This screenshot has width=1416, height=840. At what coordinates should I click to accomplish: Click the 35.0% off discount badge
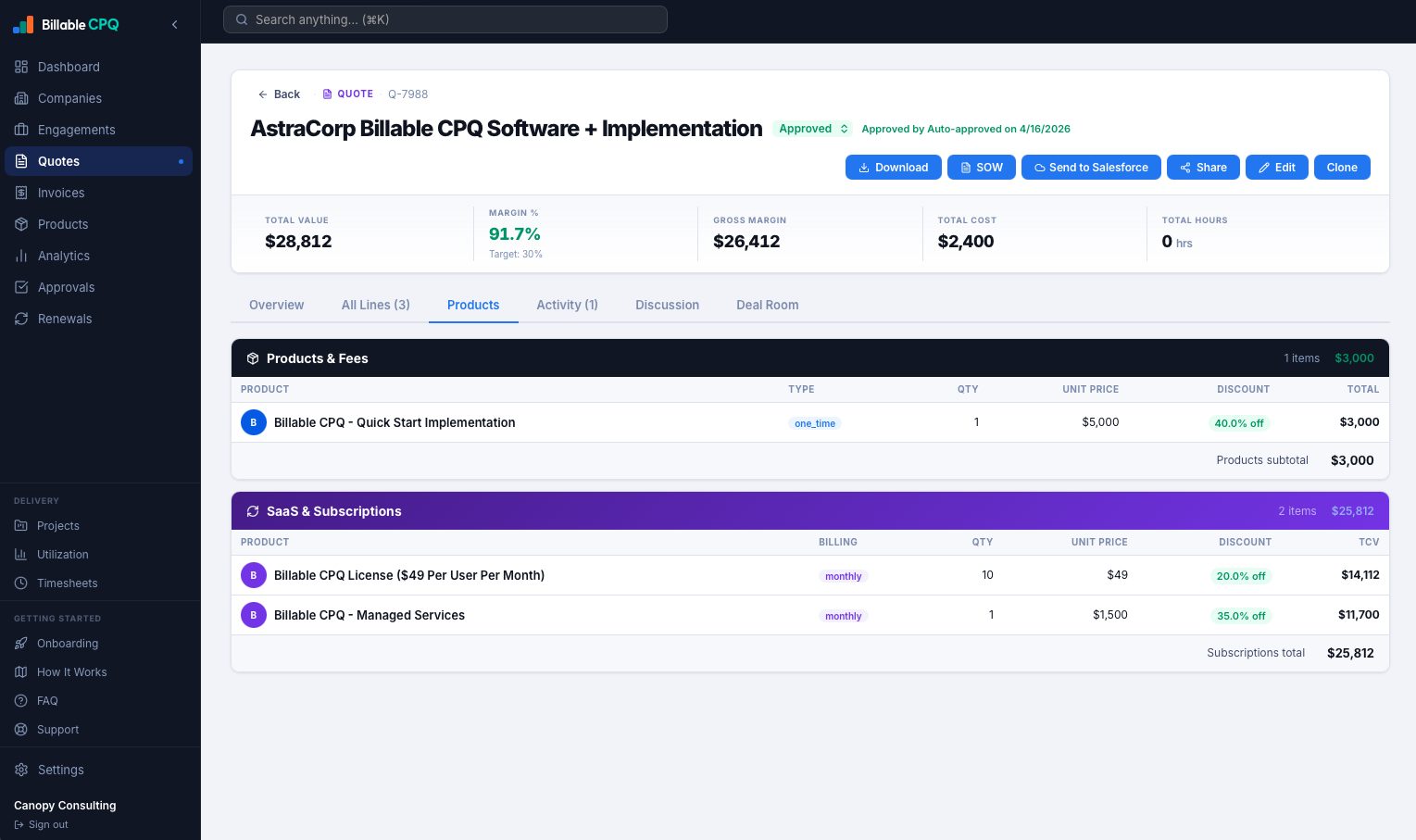[x=1241, y=616]
